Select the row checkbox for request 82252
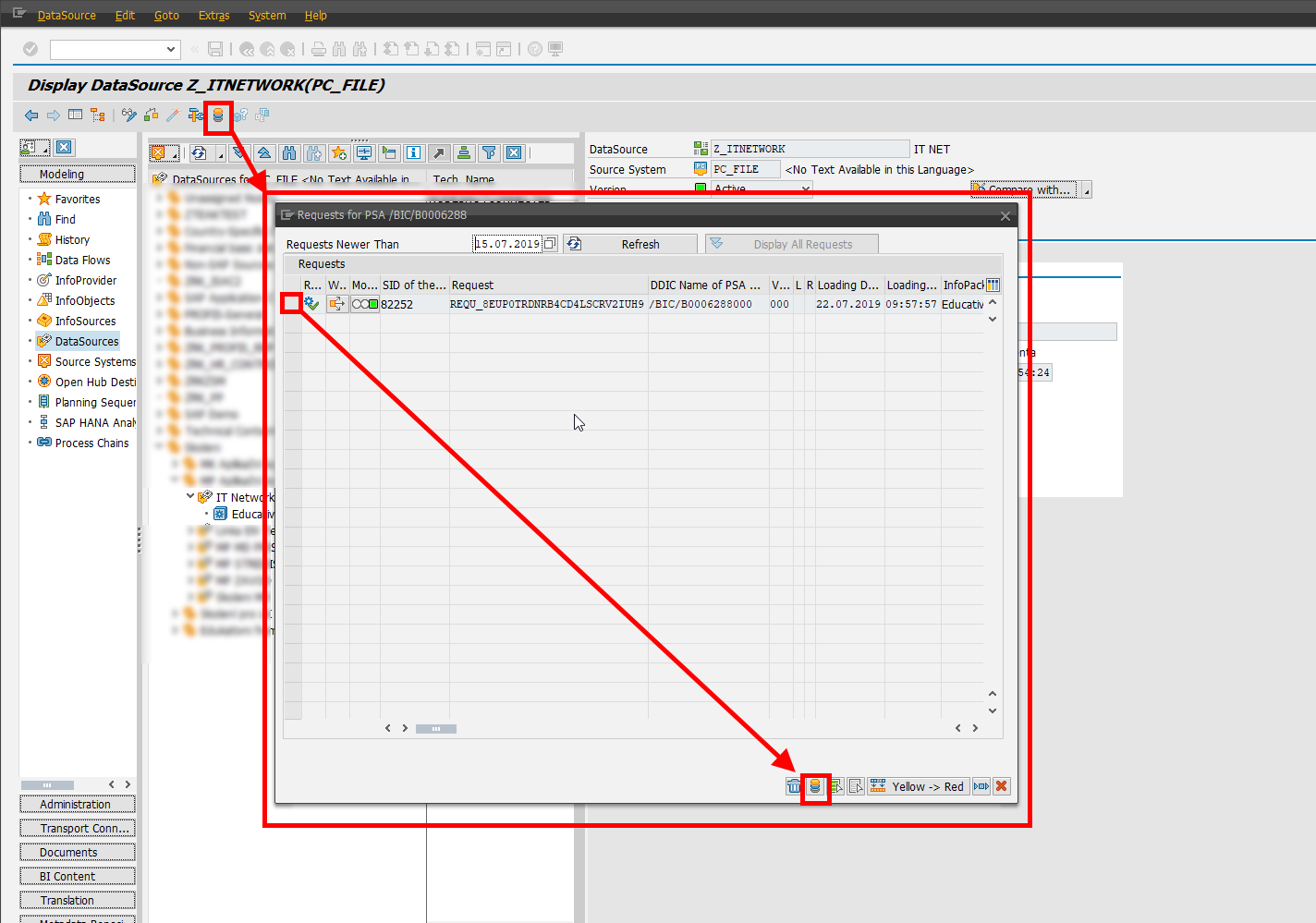The image size is (1316, 923). (x=292, y=304)
